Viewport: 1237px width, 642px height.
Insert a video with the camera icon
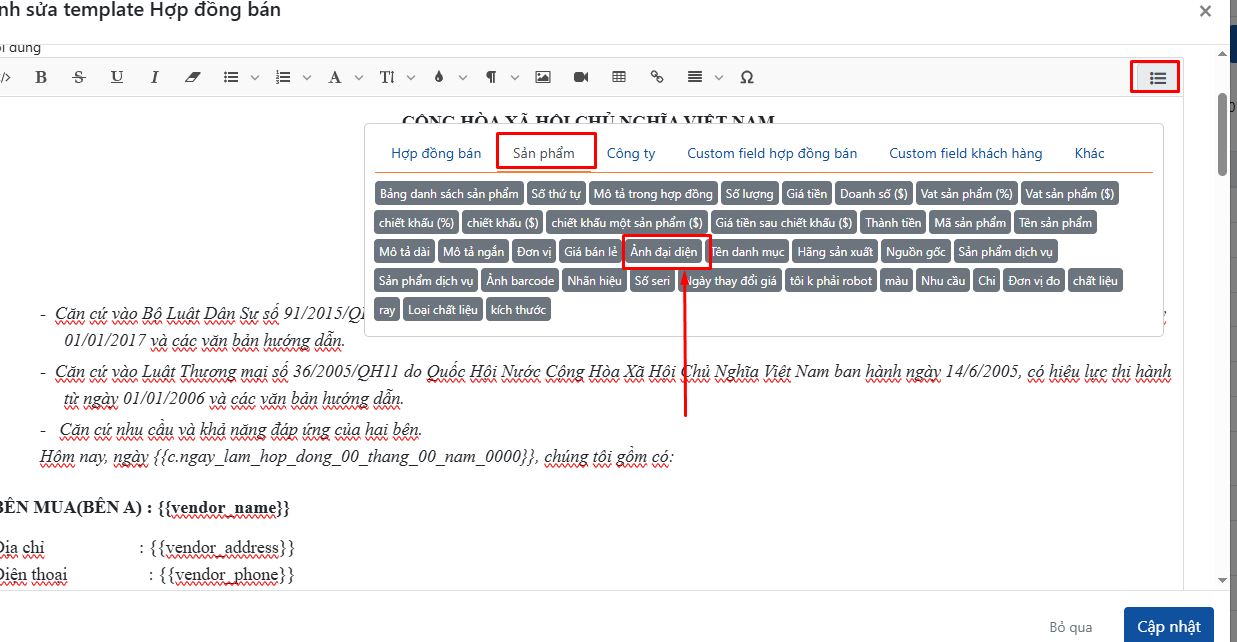581,77
